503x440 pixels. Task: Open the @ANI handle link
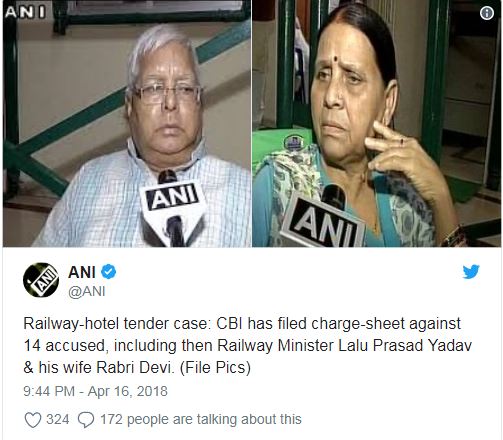point(87,291)
